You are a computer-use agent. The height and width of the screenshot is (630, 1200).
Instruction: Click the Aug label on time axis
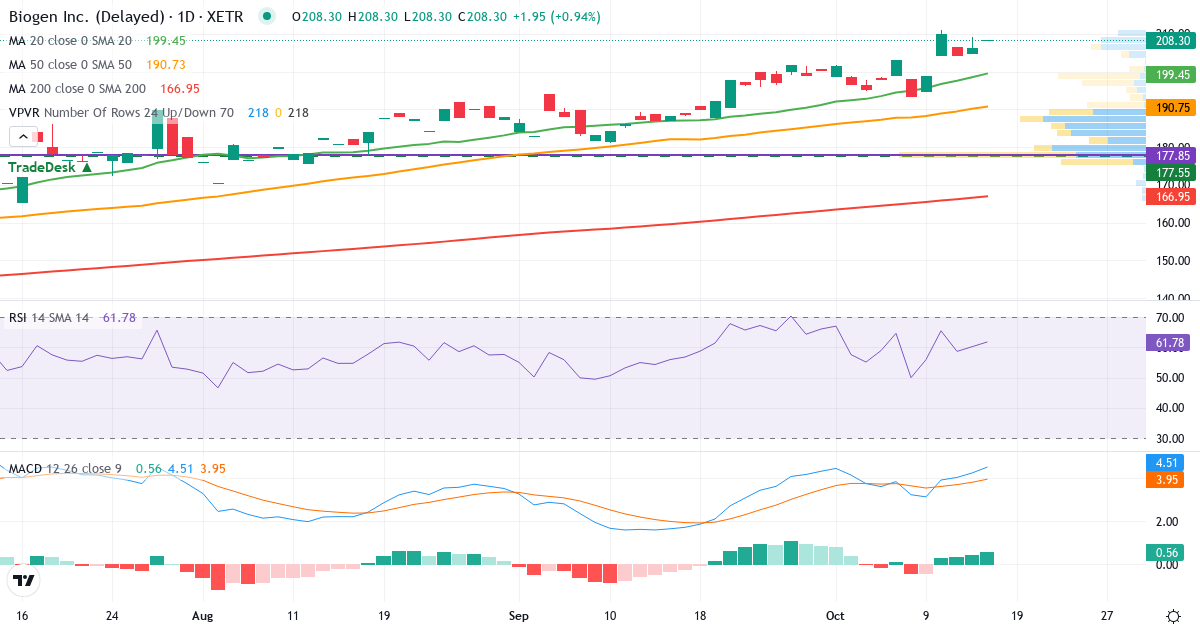pos(203,616)
